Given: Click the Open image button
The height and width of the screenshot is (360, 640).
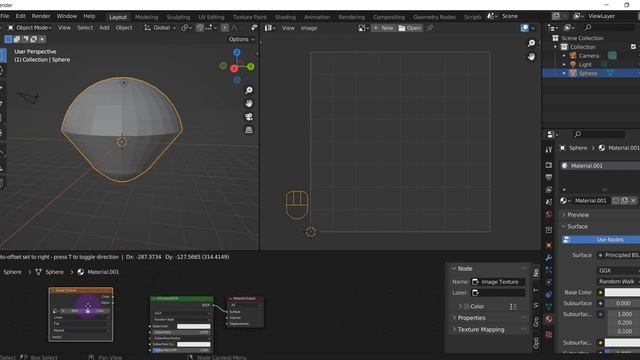Looking at the screenshot, I should pos(409,28).
